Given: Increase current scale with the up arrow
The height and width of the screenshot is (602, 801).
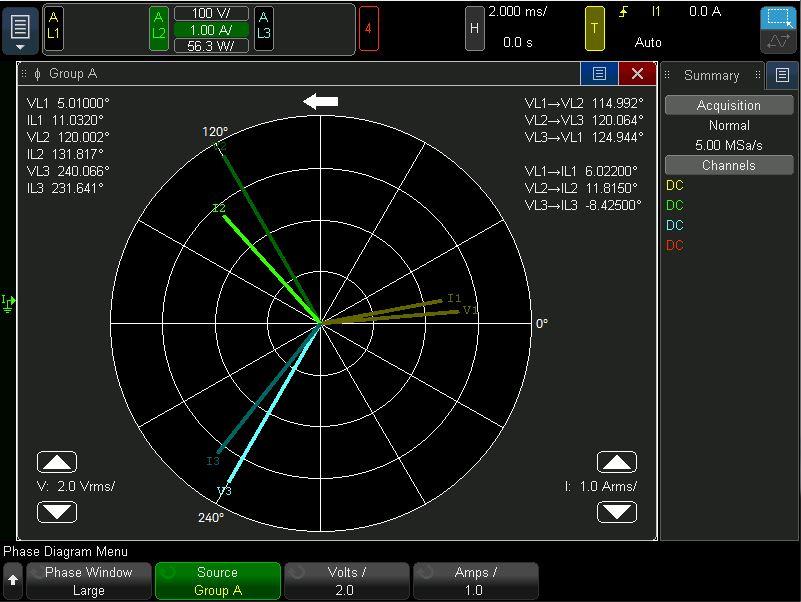Looking at the screenshot, I should coord(617,462).
